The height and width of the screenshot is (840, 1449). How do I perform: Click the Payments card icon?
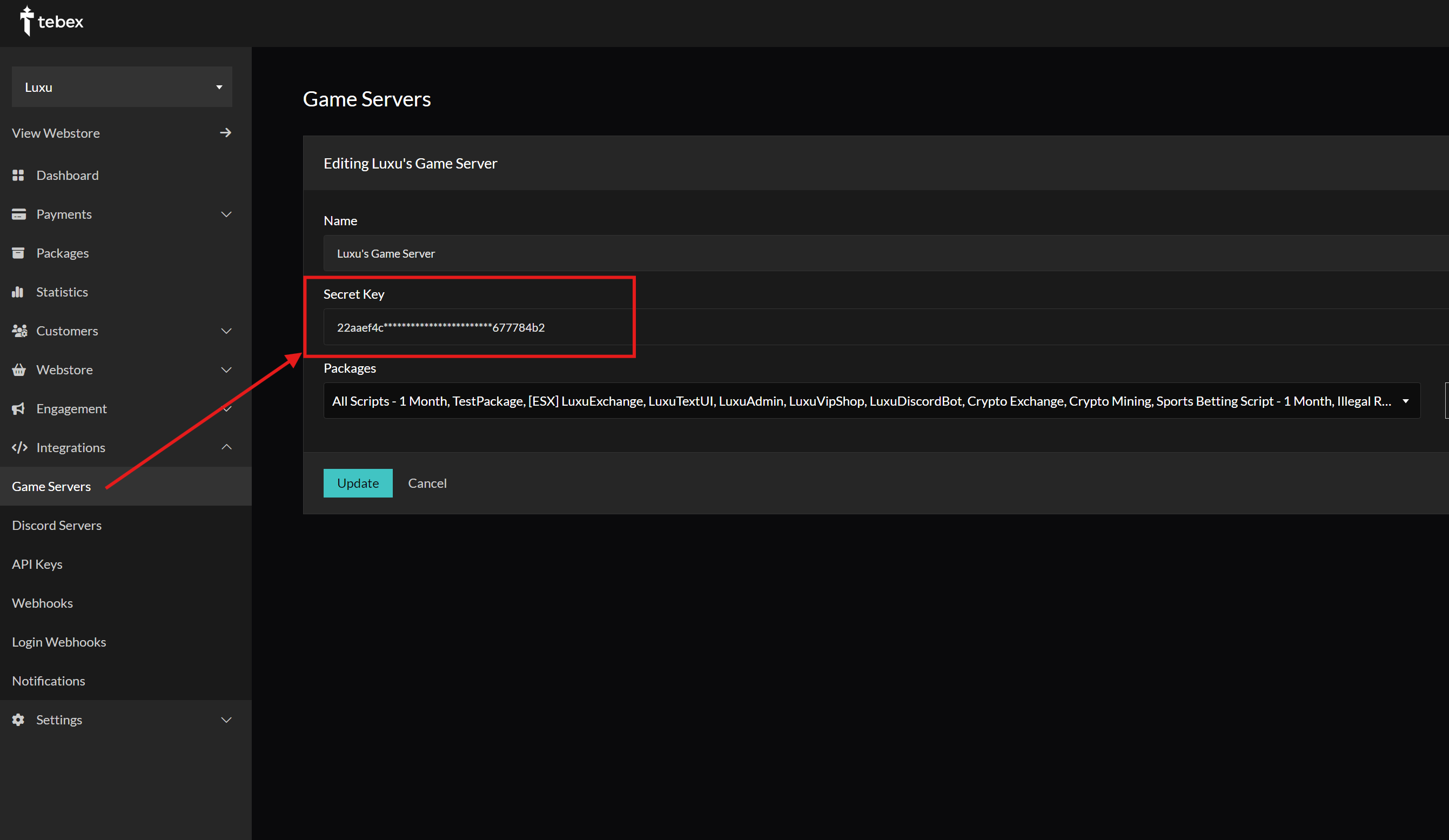[18, 214]
